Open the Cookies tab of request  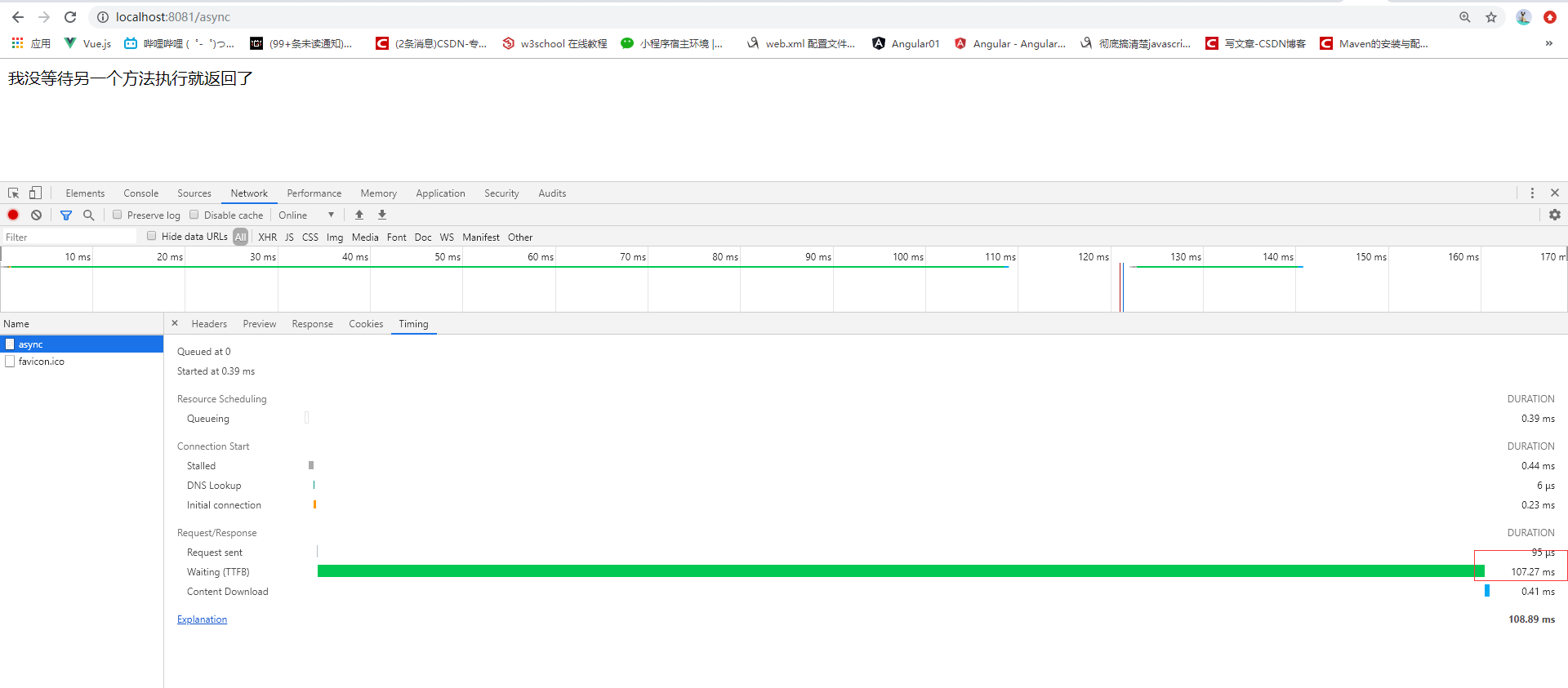(366, 324)
